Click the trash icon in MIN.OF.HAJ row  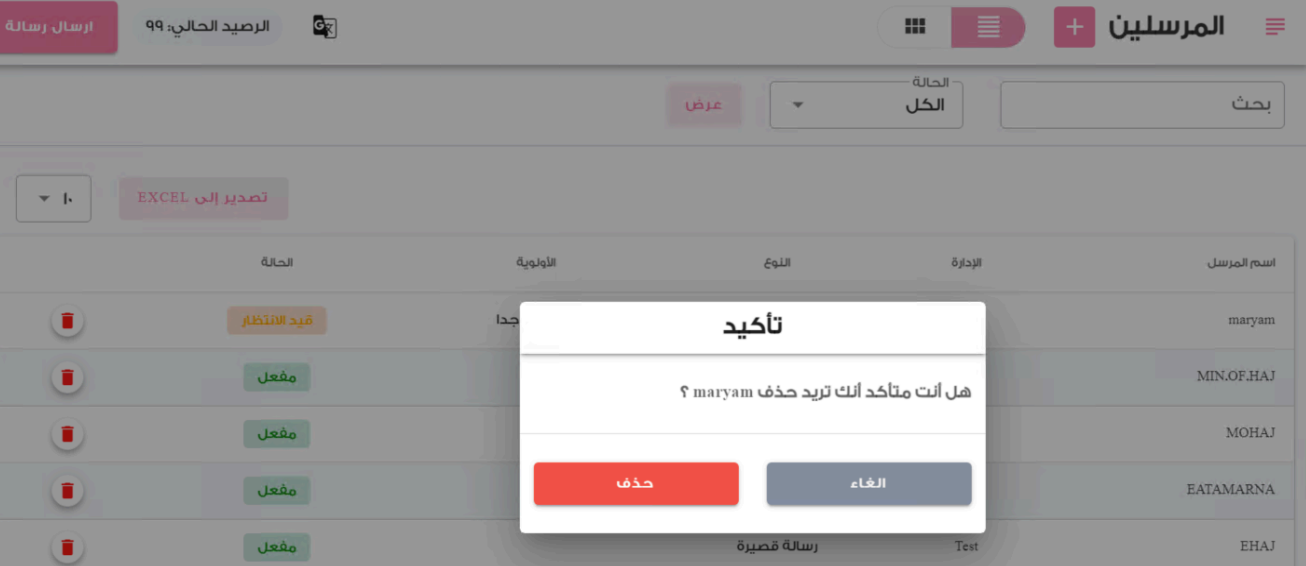[67, 377]
